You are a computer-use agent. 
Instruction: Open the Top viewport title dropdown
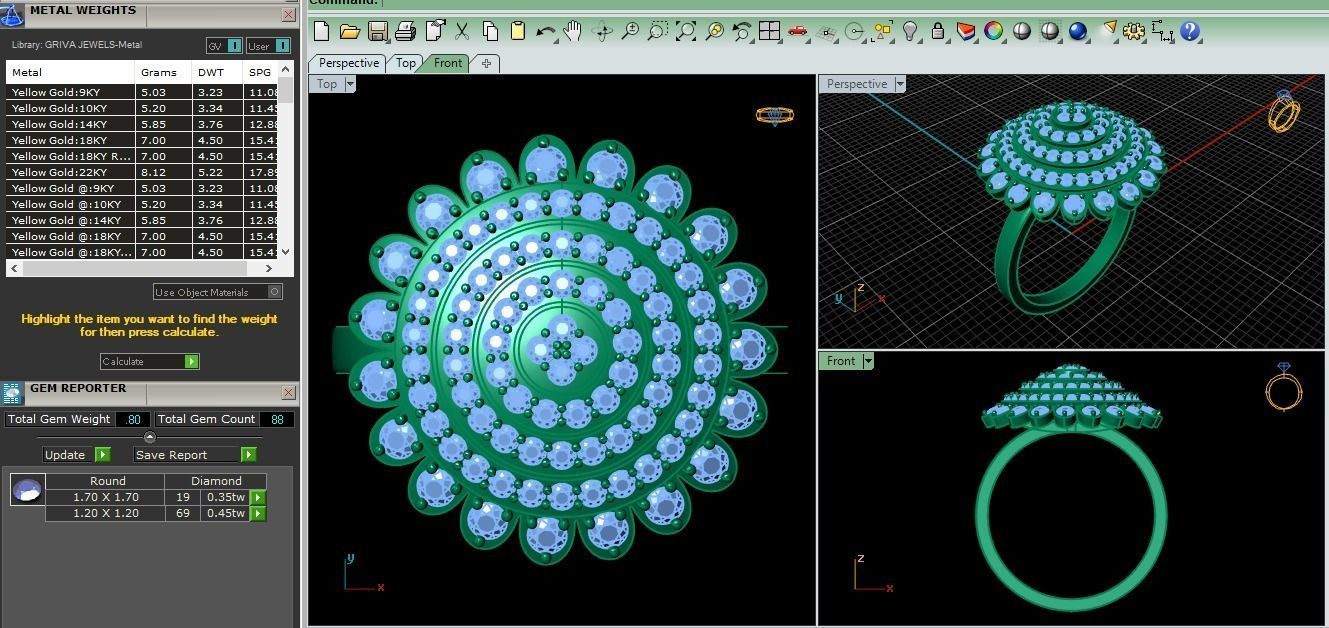pos(350,84)
